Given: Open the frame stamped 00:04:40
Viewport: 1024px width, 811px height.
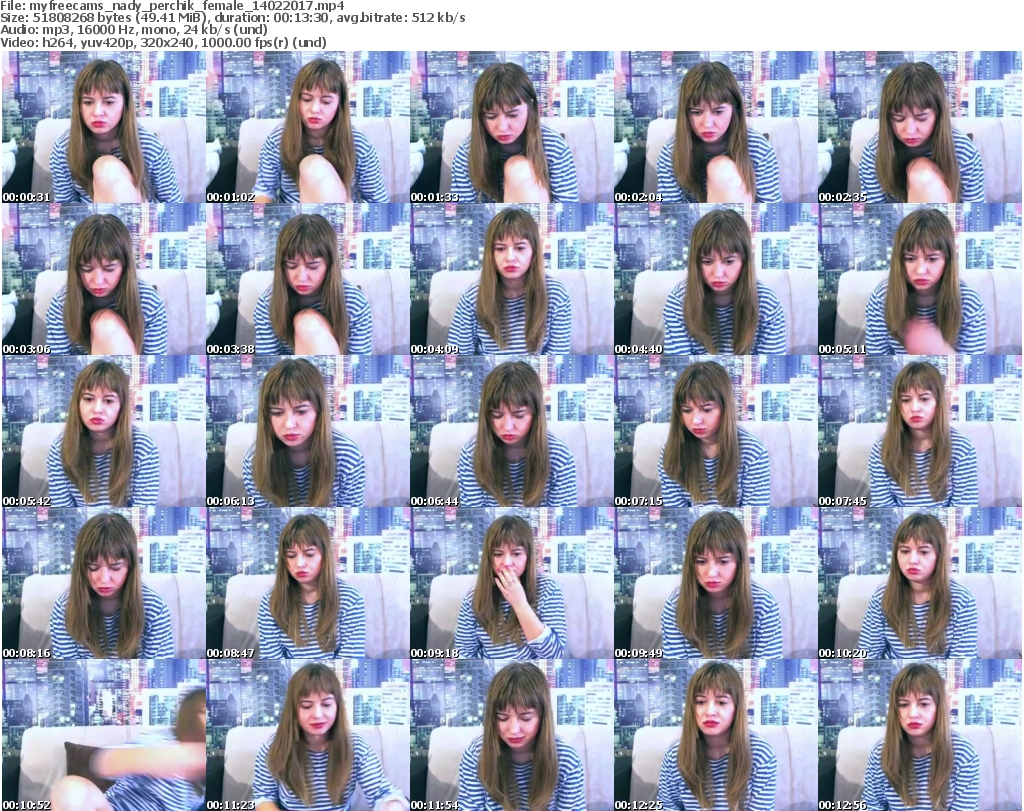Looking at the screenshot, I should [715, 279].
